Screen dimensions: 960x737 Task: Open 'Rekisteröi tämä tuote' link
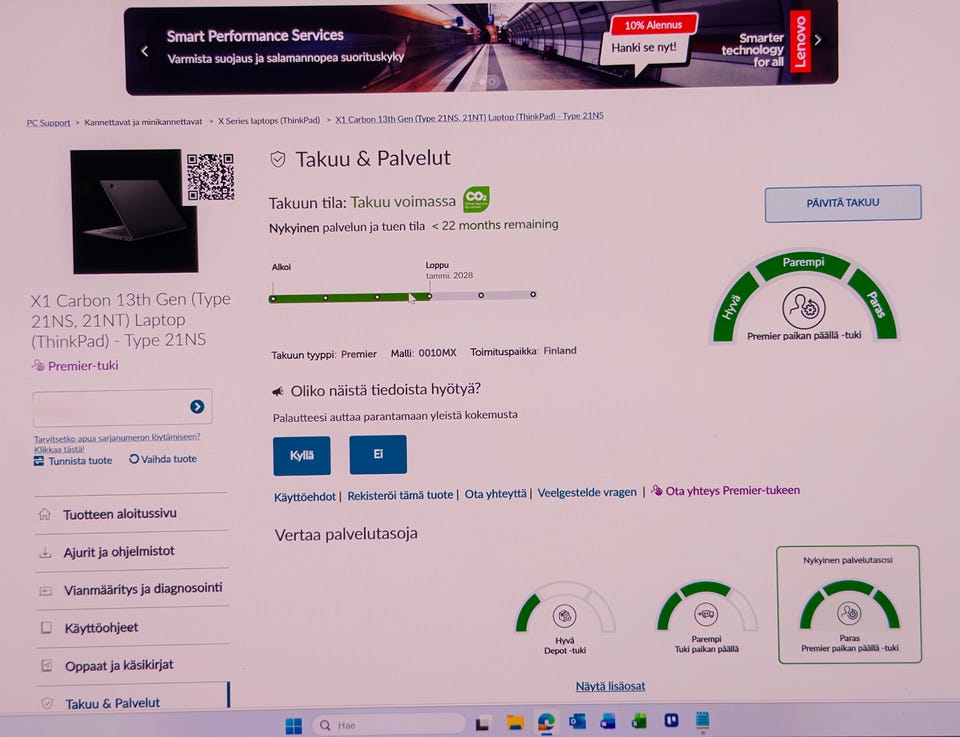(400, 495)
